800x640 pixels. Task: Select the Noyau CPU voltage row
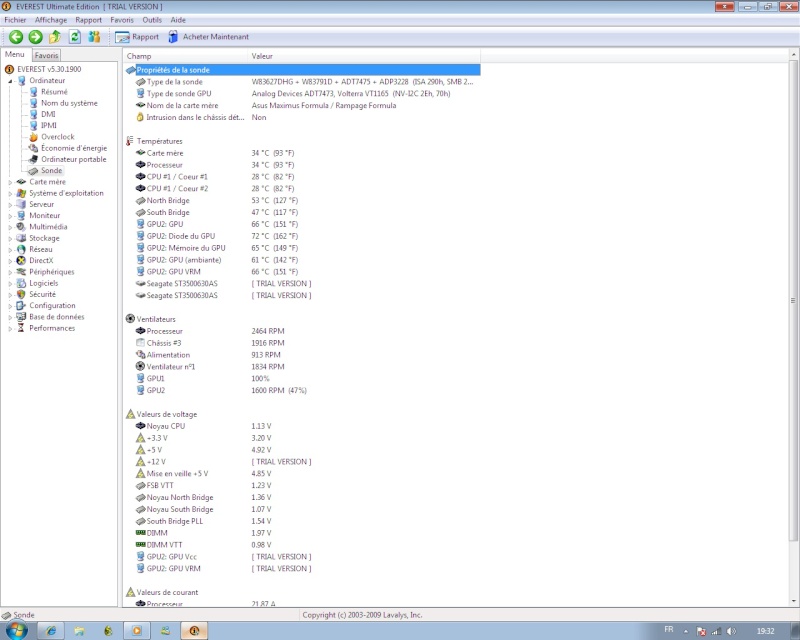tap(302, 426)
